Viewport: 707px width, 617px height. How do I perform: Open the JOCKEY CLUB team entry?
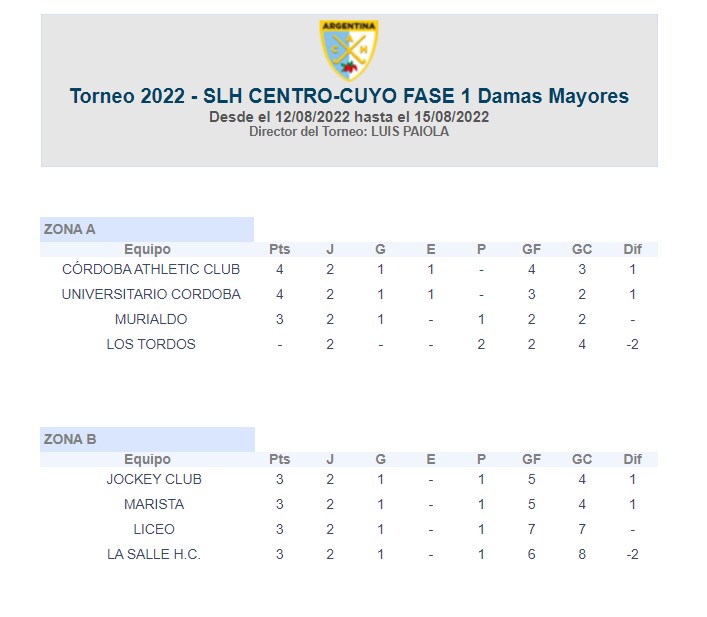[x=154, y=479]
